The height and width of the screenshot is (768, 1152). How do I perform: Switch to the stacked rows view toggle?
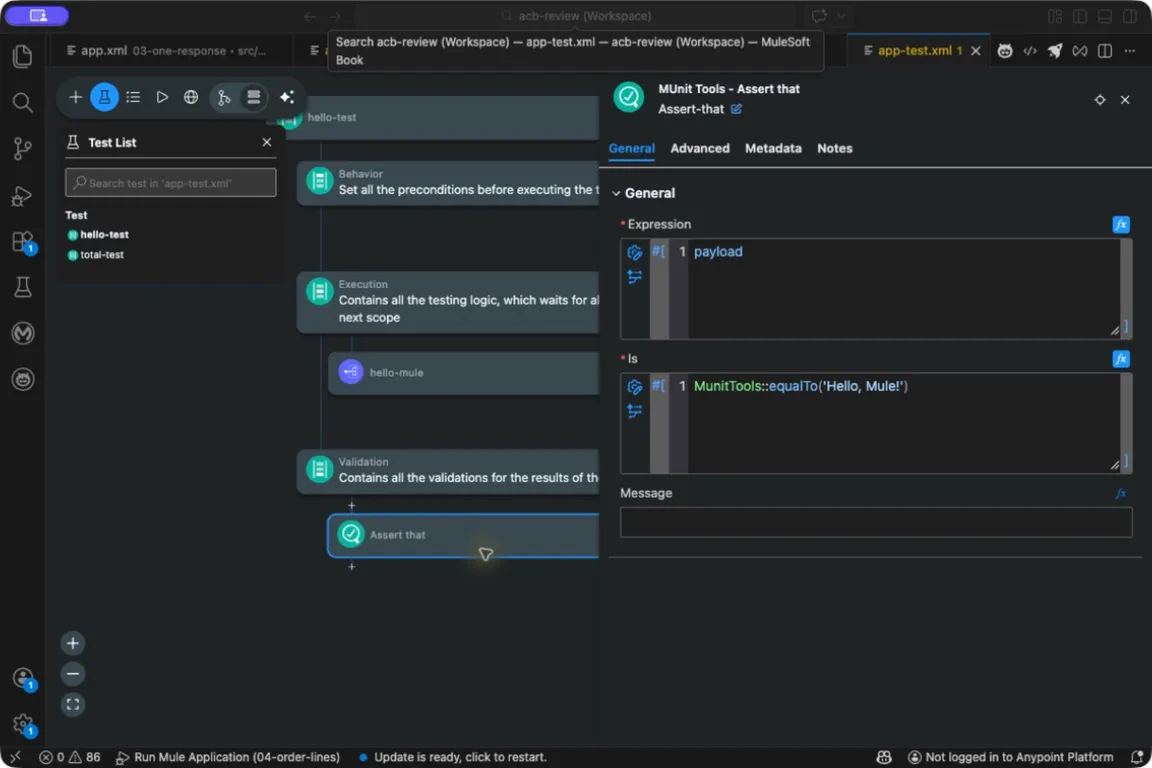[x=253, y=97]
